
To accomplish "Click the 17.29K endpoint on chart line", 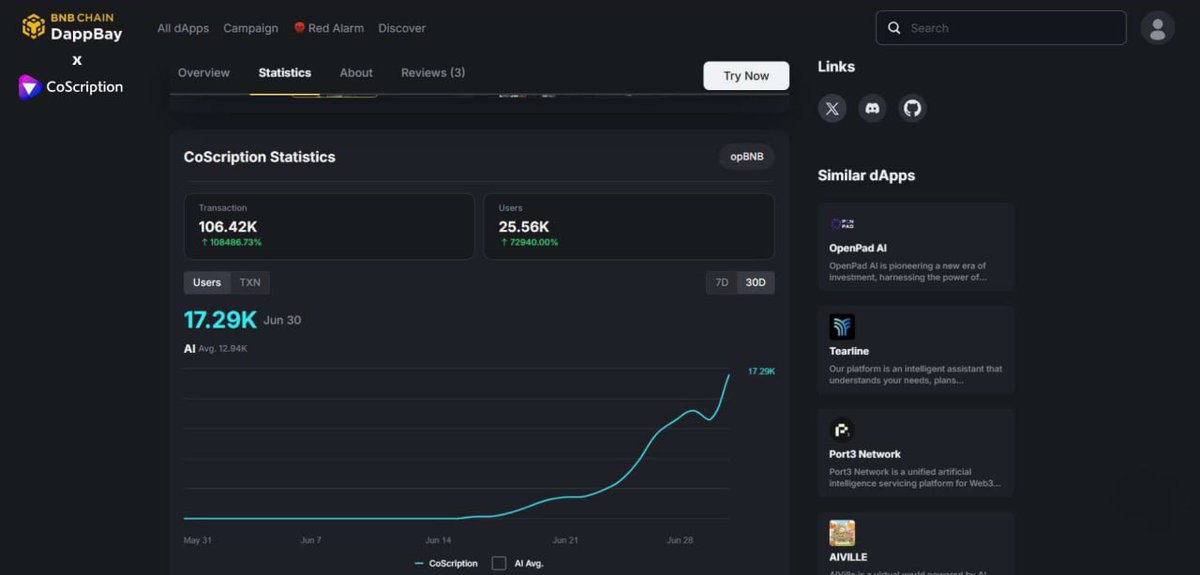I will pyautogui.click(x=729, y=375).
